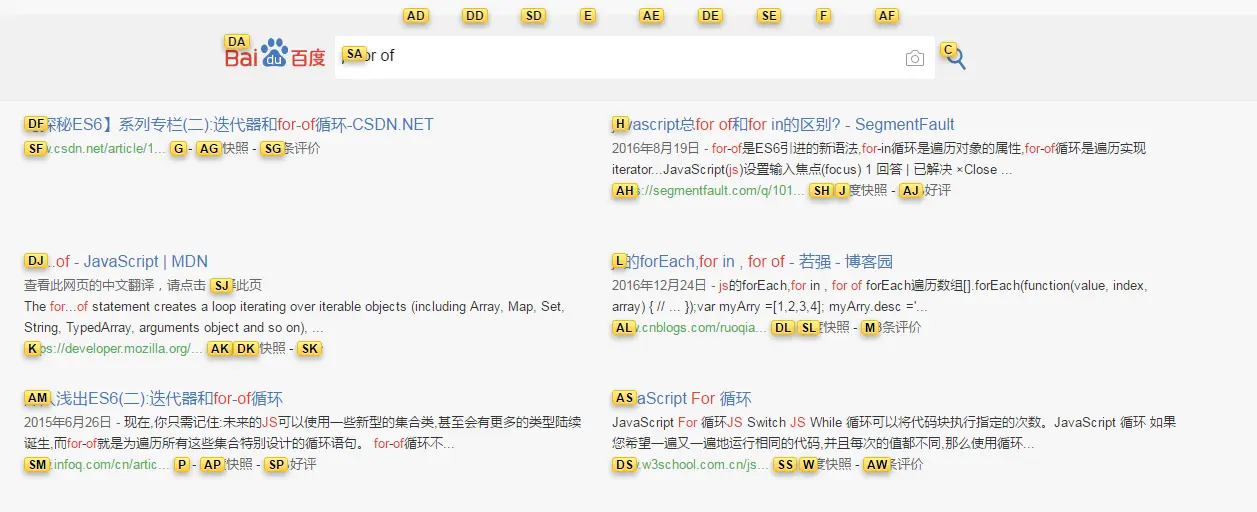Open the '浅出ES6(二):迭代器和for-of循环' result

153,399
